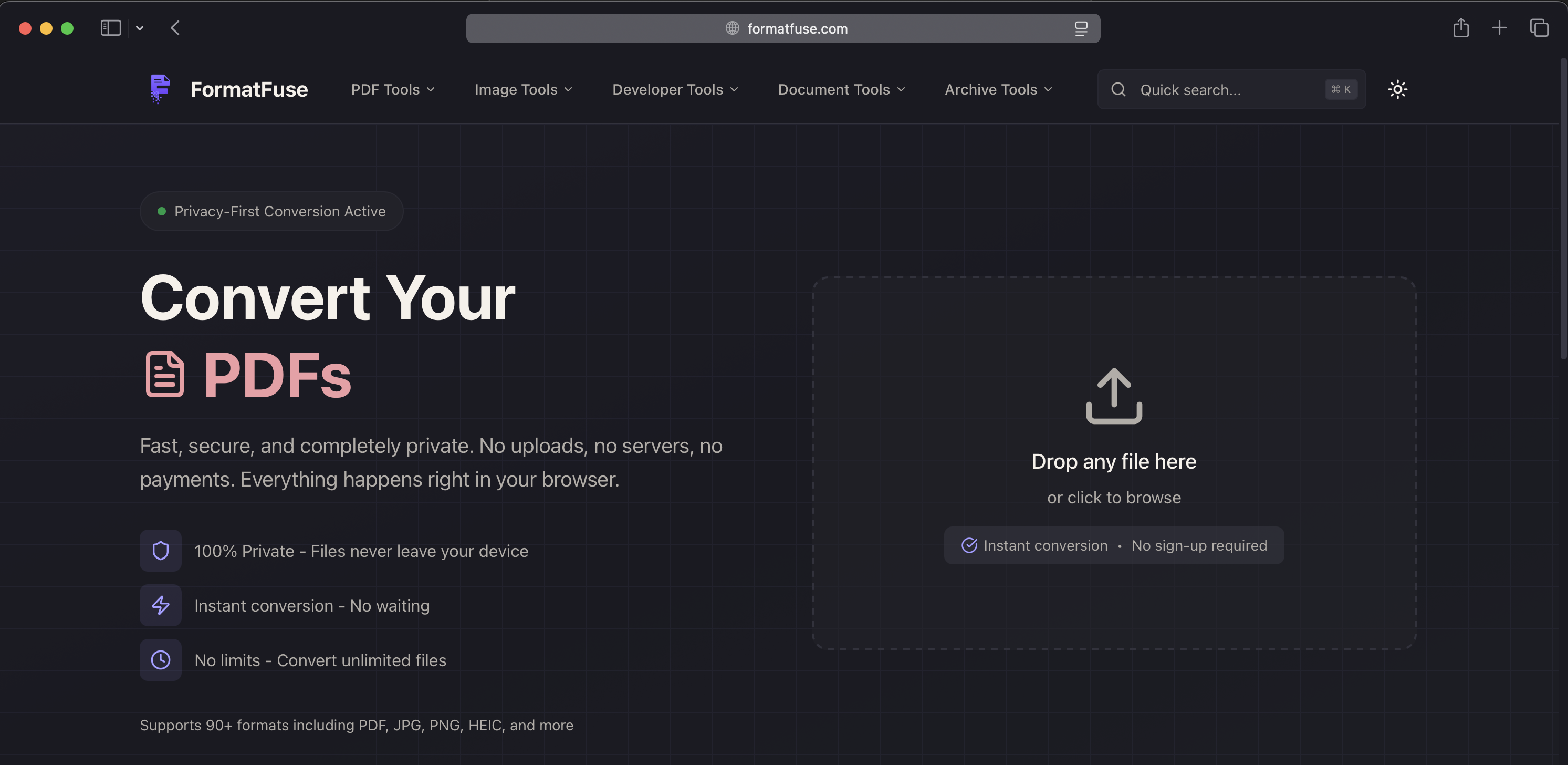This screenshot has width=1568, height=765.
Task: Go back with the Safari back arrow
Action: (x=175, y=28)
